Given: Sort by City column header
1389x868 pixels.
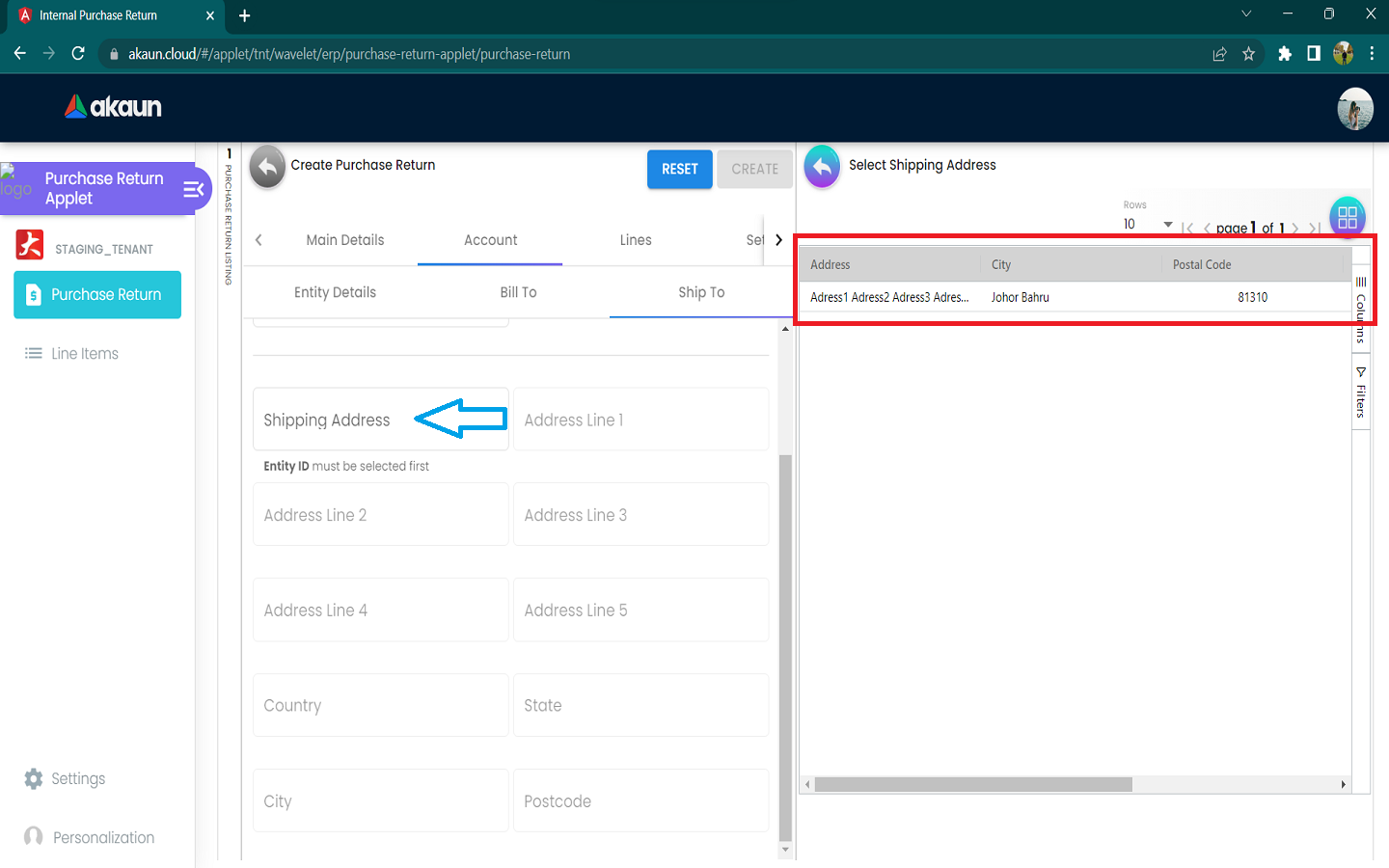Looking at the screenshot, I should coord(1071,264).
